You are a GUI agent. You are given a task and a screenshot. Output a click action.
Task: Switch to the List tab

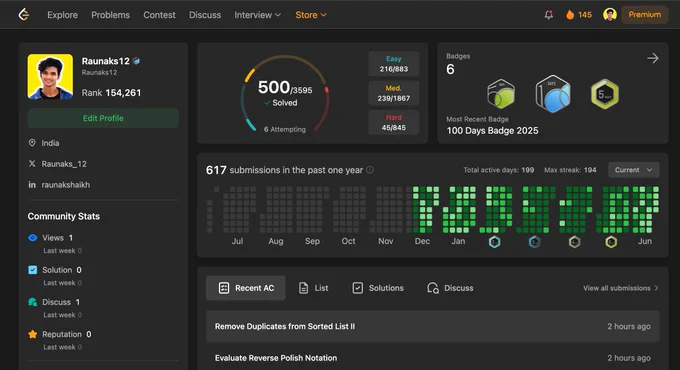tap(314, 288)
